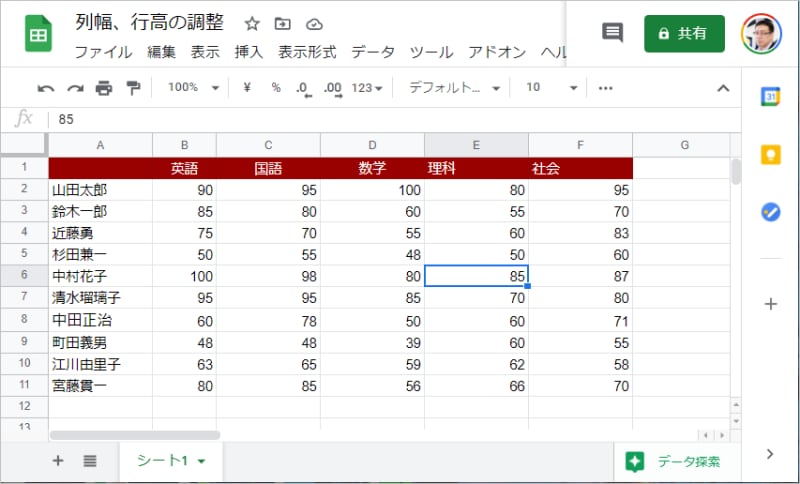The height and width of the screenshot is (484, 800).
Task: Decrease decimal places
Action: 303,88
